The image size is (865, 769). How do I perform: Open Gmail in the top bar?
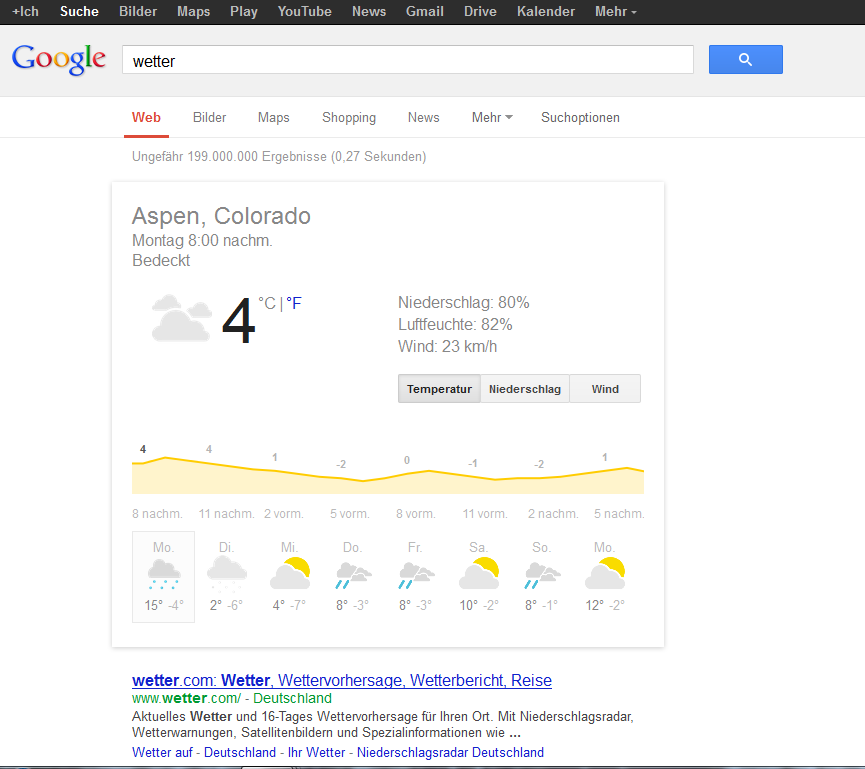(425, 12)
